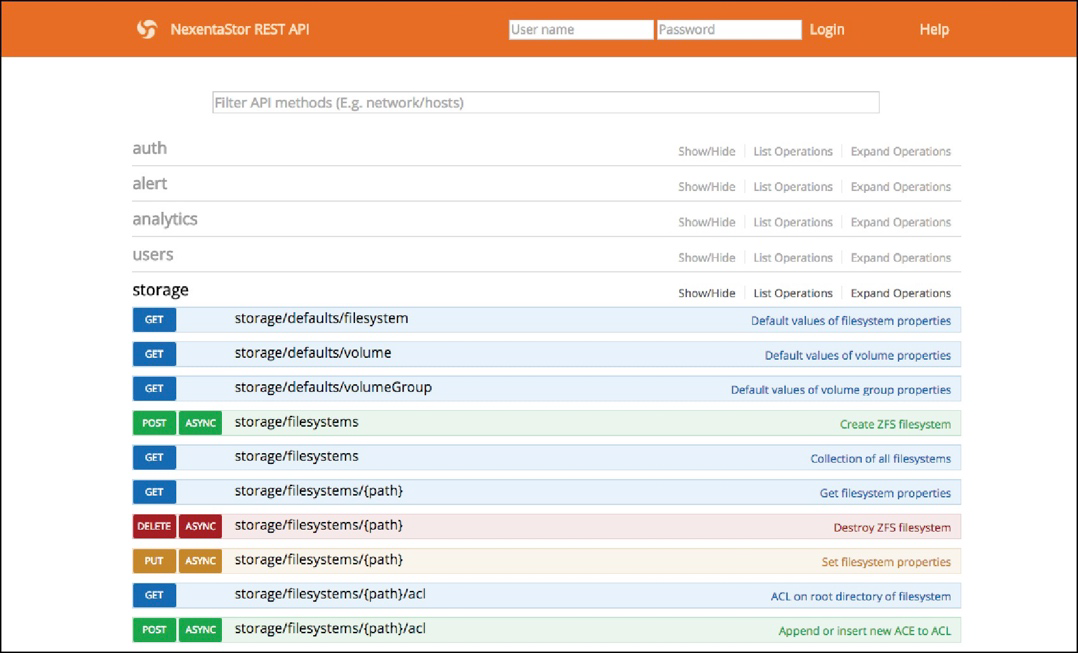Click Default values of filesystem properties
1078x653 pixels.
[850, 321]
